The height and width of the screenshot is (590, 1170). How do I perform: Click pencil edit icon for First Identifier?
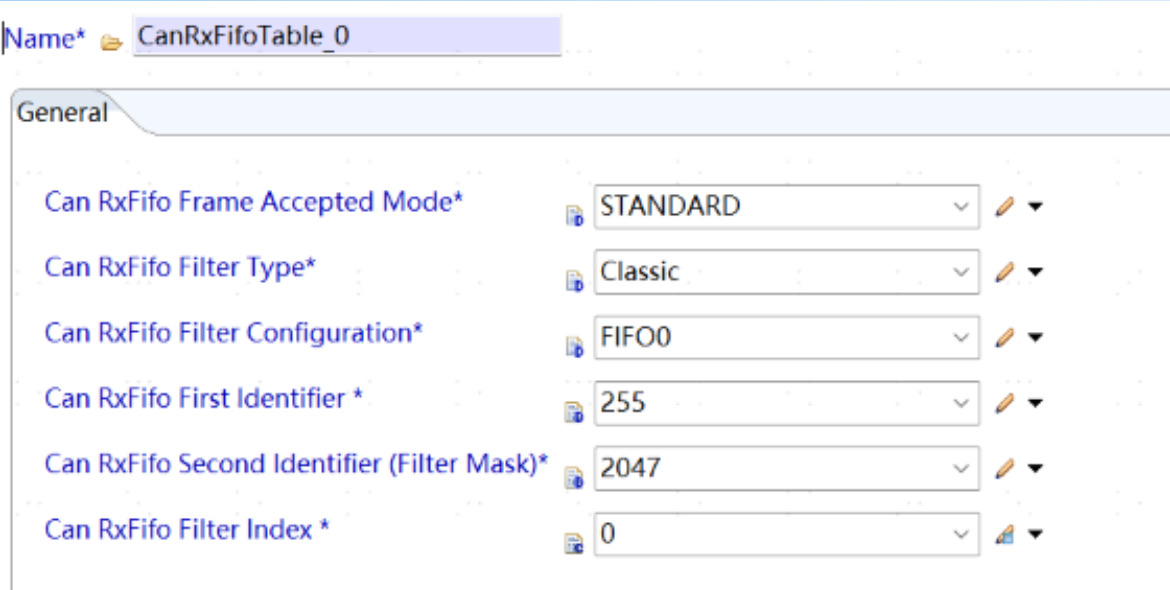click(x=1005, y=404)
